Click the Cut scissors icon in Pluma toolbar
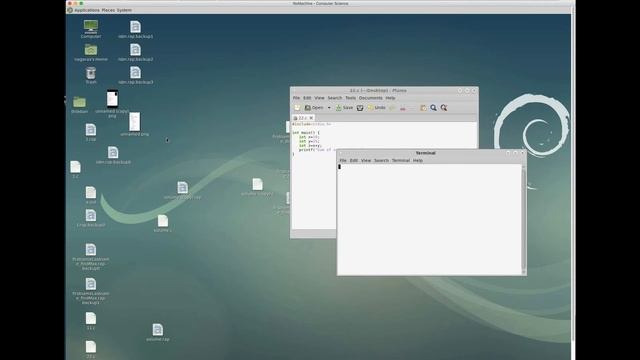Image resolution: width=640 pixels, height=360 pixels. tap(403, 108)
